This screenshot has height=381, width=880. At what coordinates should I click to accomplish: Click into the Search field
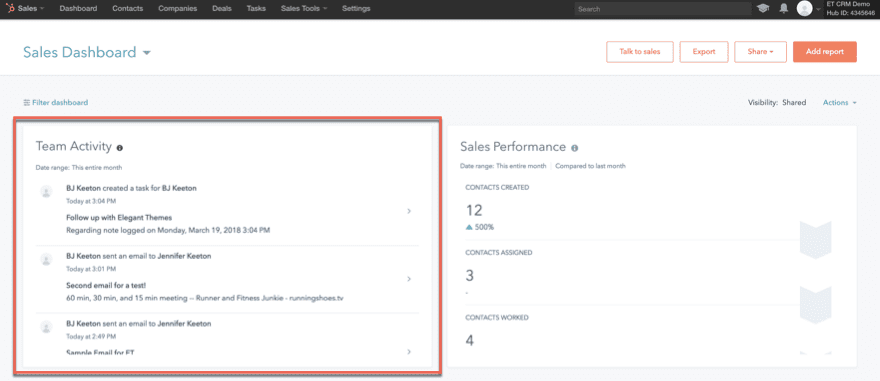coord(663,9)
